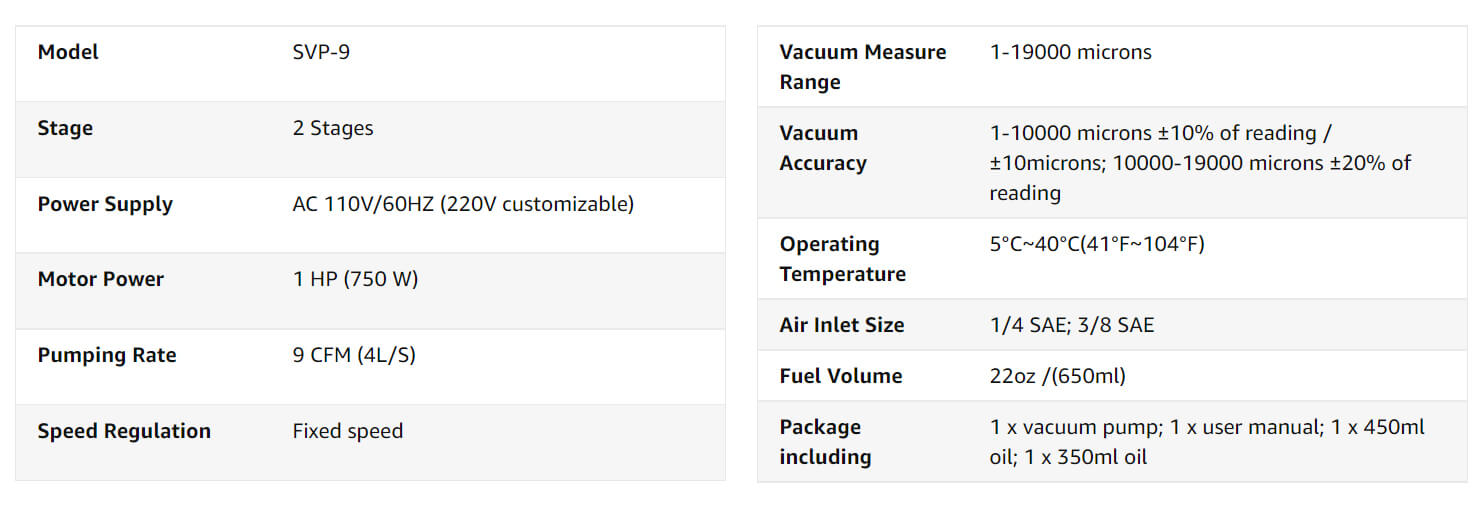Select the 9 CFM (4L/S) value

coord(354,355)
